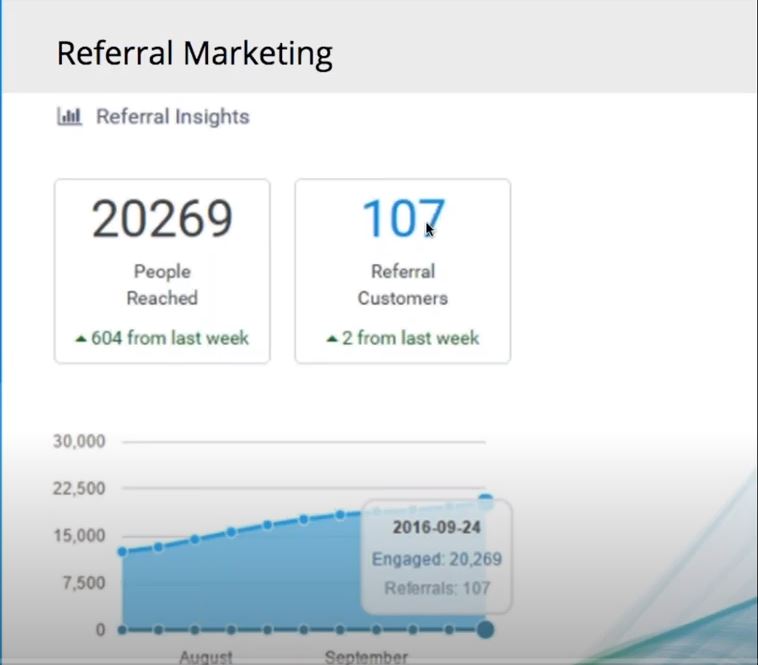Screen dimensions: 758x665
Task: Click the 7,500 y-axis label
Action: pyautogui.click(x=84, y=583)
